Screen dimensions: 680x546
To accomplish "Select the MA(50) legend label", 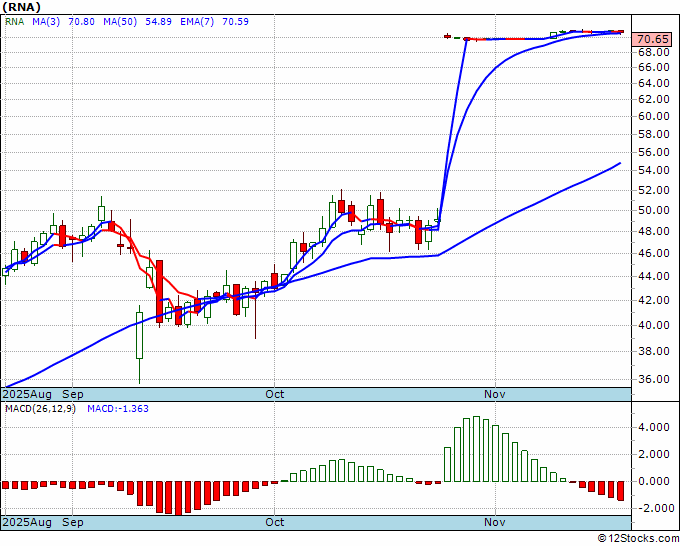I will point(120,22).
